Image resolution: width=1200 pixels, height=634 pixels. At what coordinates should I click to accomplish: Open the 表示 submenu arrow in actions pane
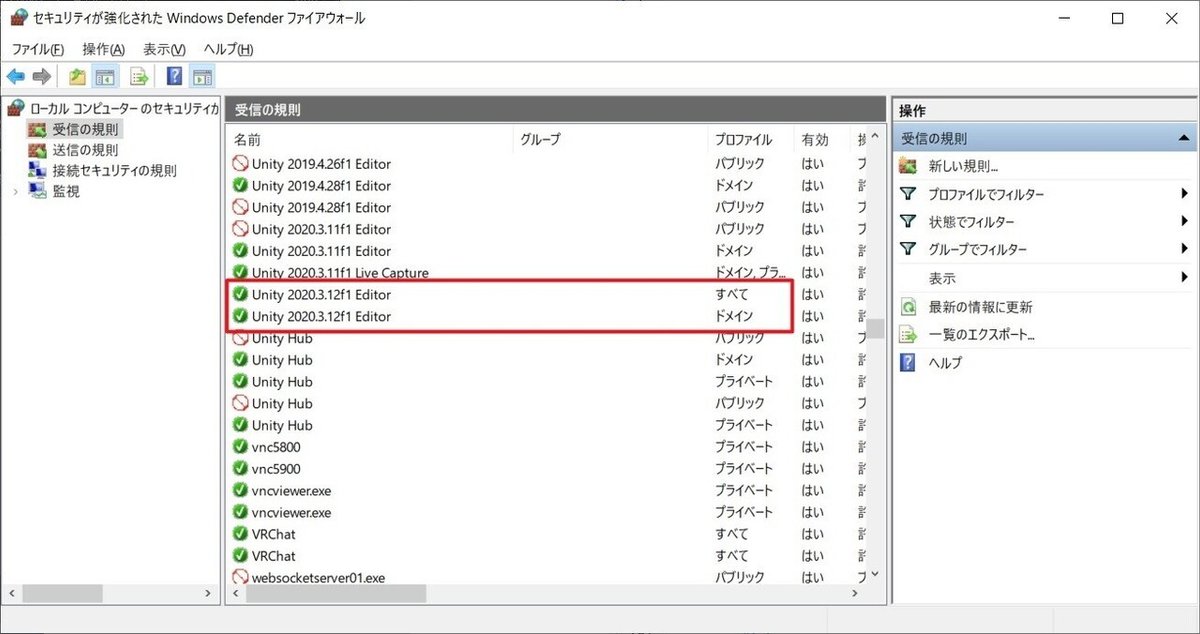(x=1184, y=278)
